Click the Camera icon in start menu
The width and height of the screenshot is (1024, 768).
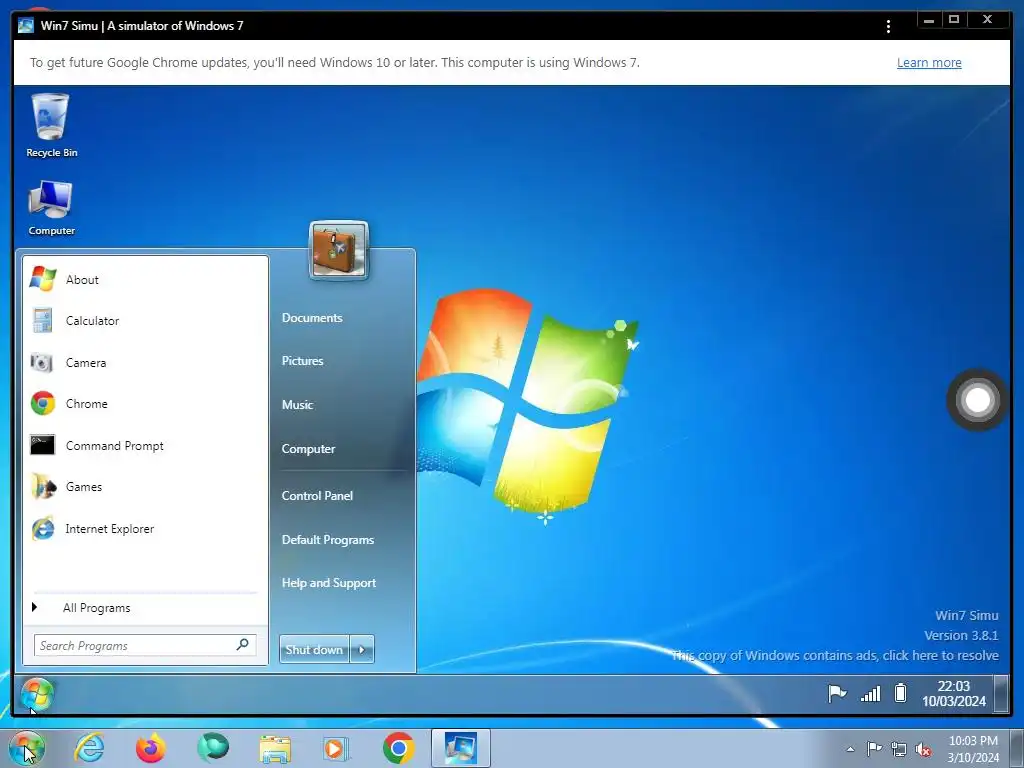(42, 362)
